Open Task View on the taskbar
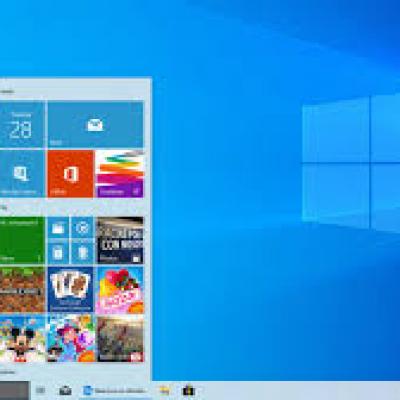Screen dimensions: 400x400 pyautogui.click(x=41, y=390)
